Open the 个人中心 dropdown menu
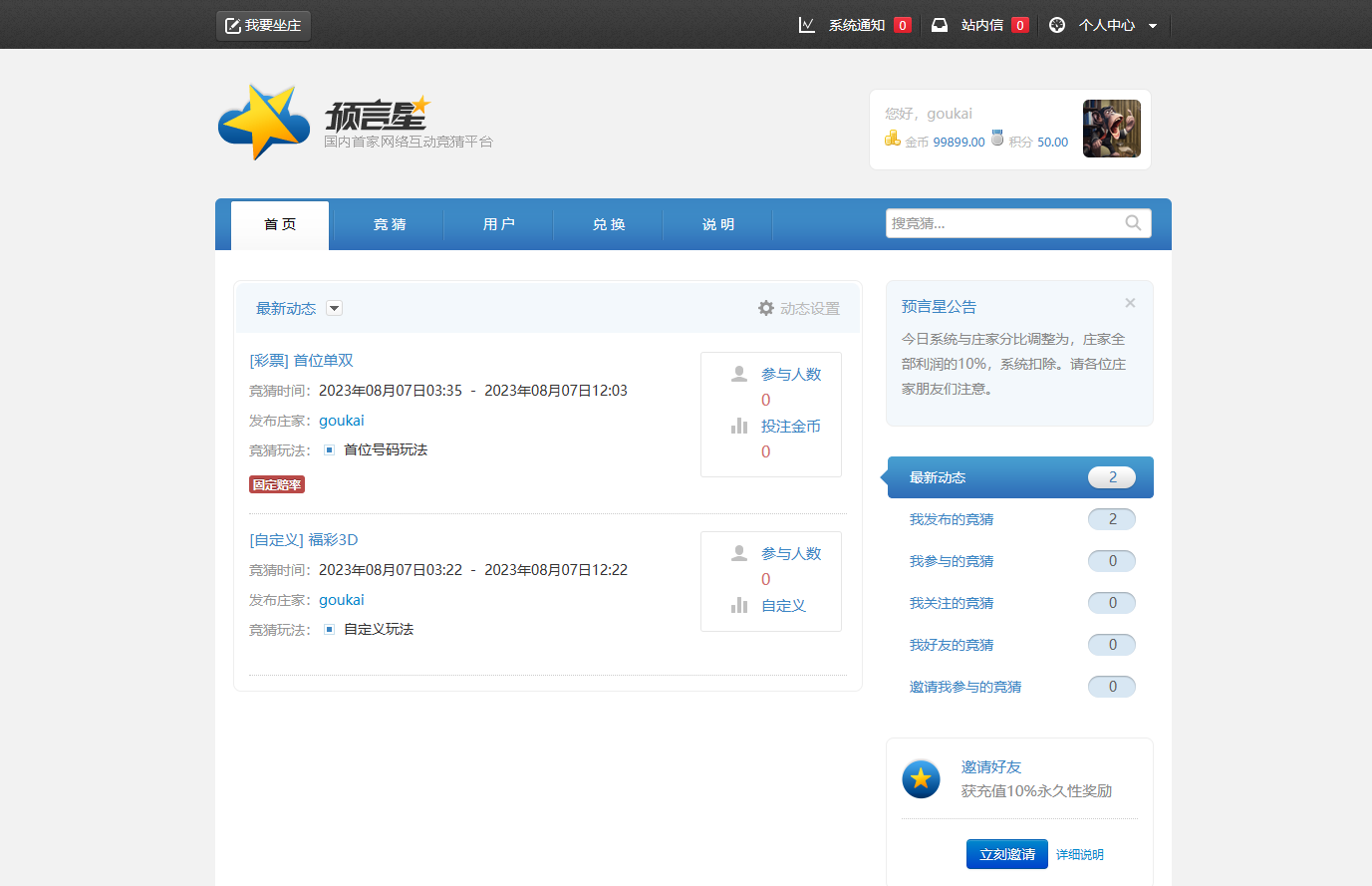 [1153, 26]
